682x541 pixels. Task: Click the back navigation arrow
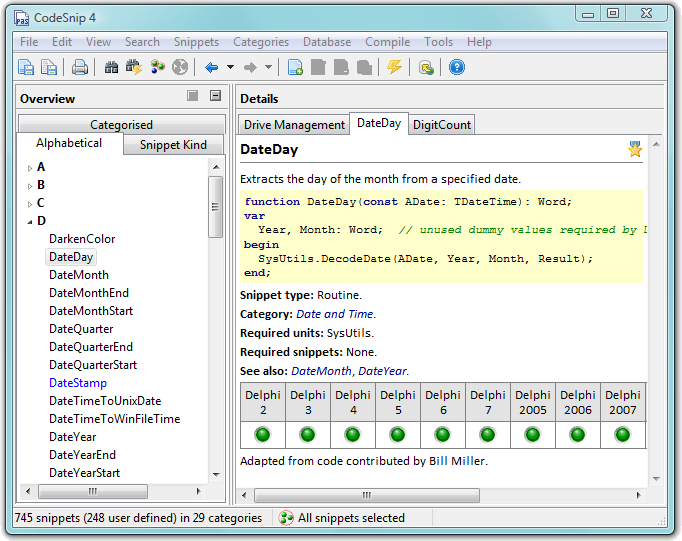click(x=211, y=68)
